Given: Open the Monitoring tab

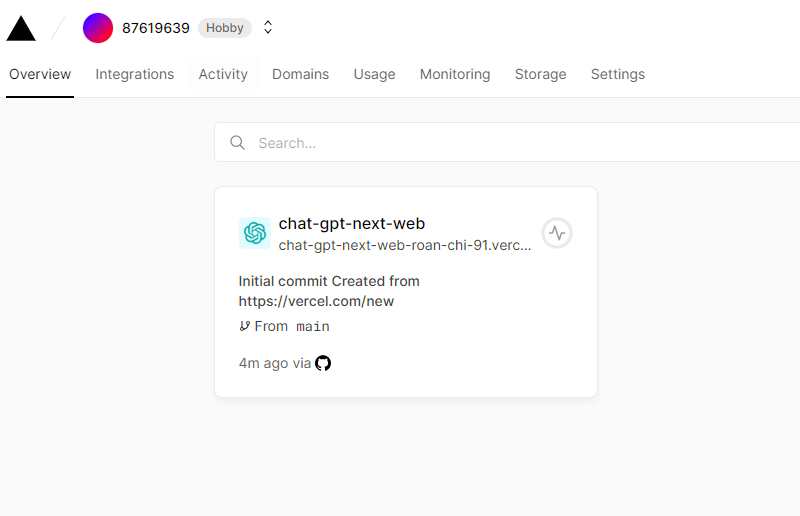Looking at the screenshot, I should [455, 74].
